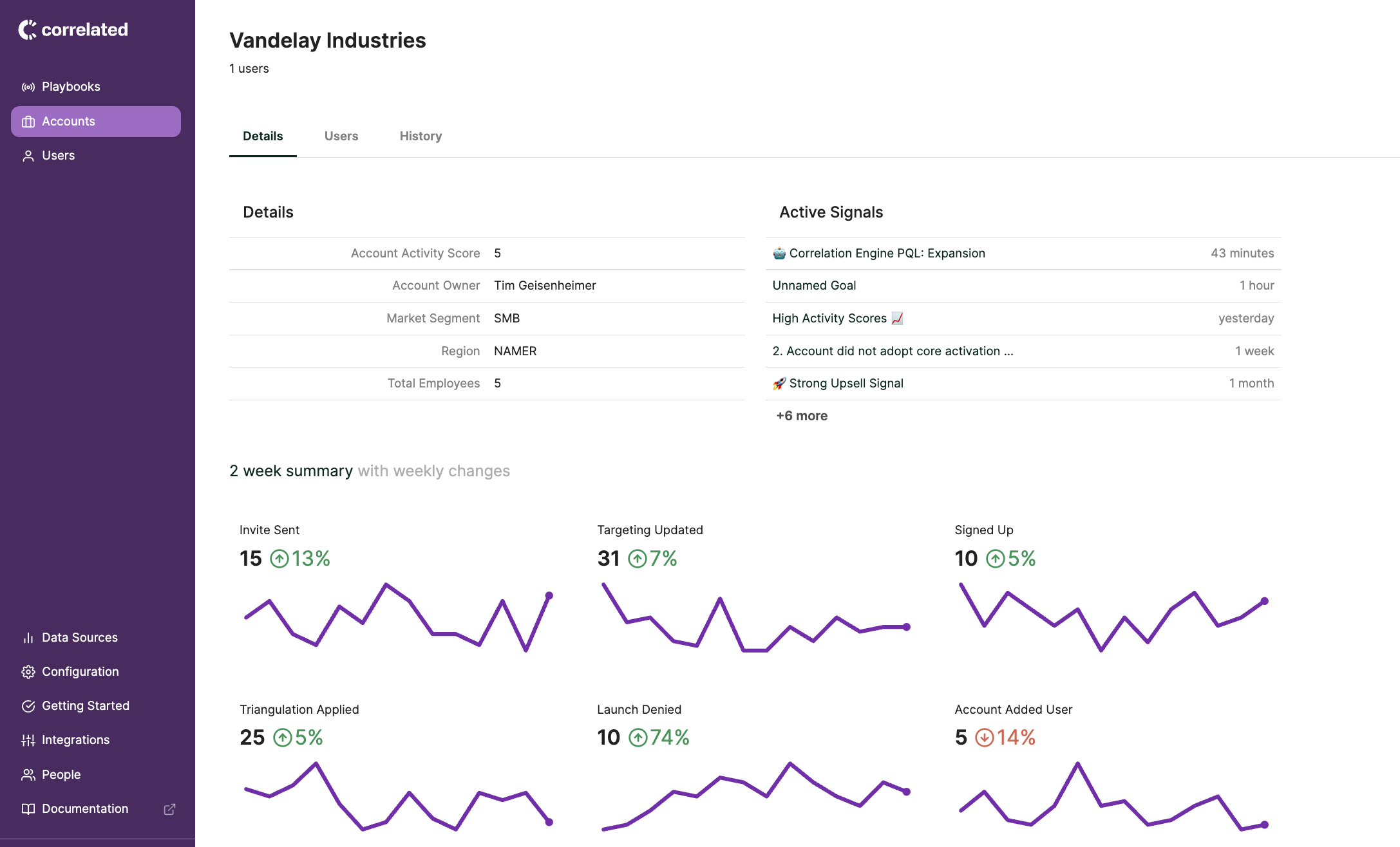The height and width of the screenshot is (847, 1400).
Task: Click the Accounts briefcase icon
Action: coord(28,122)
